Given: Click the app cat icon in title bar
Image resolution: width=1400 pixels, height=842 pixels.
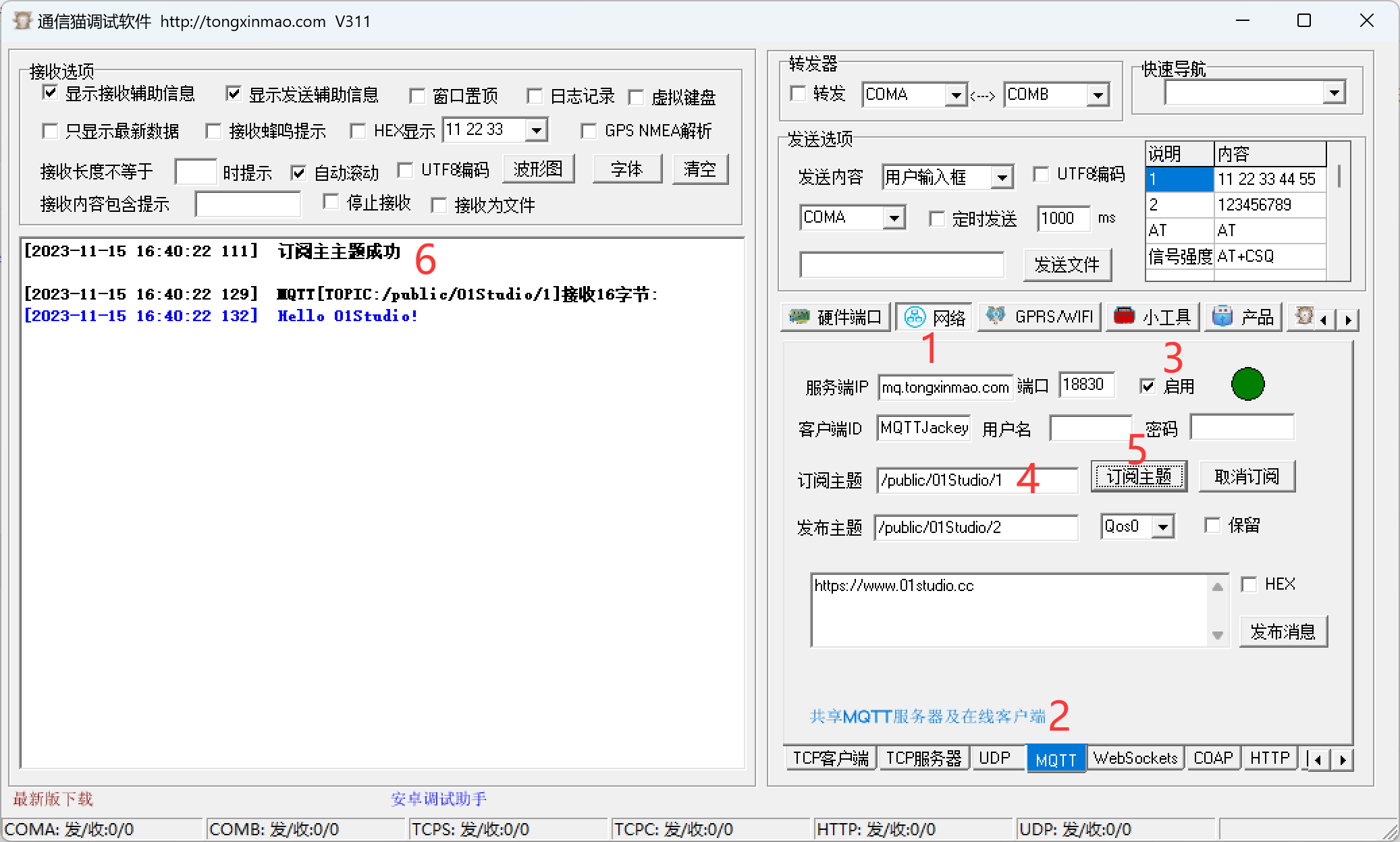Looking at the screenshot, I should (22, 21).
